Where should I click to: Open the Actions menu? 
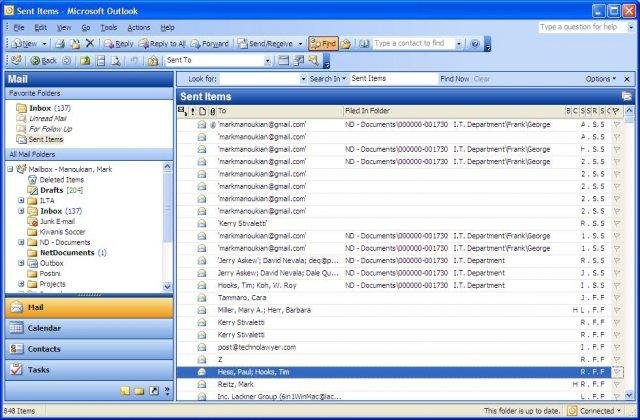(139, 28)
